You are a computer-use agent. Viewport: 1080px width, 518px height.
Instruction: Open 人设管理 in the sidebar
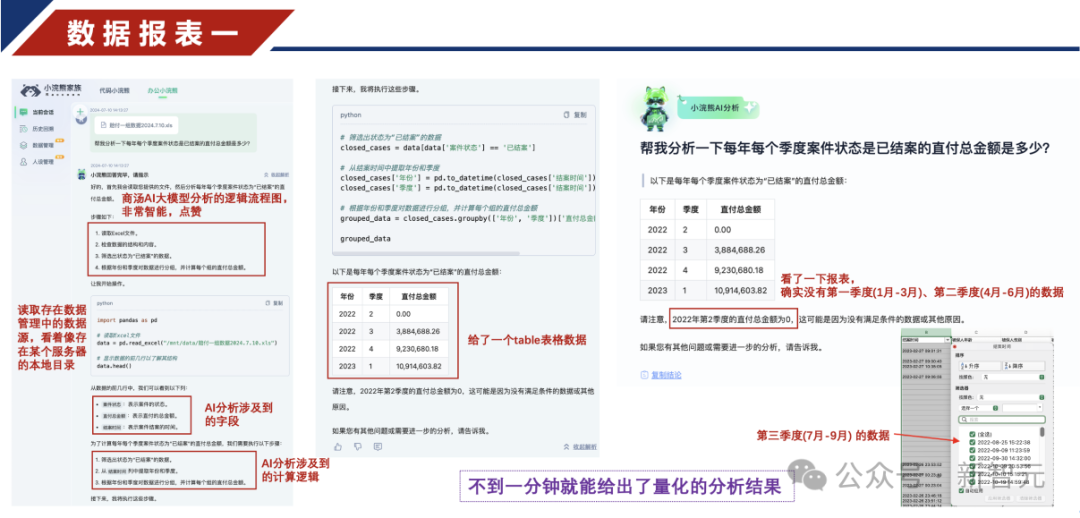pos(40,162)
